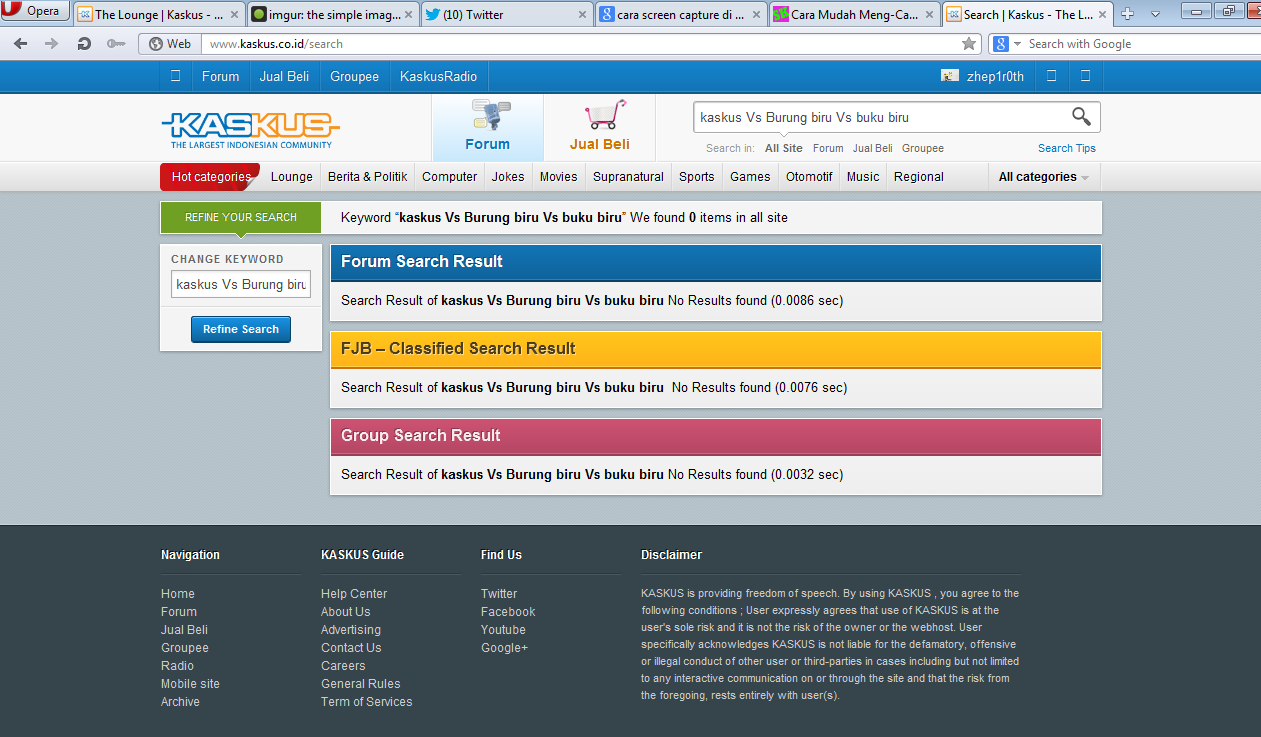Switch to the Twitter browser tab
1261x737 pixels.
coord(505,14)
